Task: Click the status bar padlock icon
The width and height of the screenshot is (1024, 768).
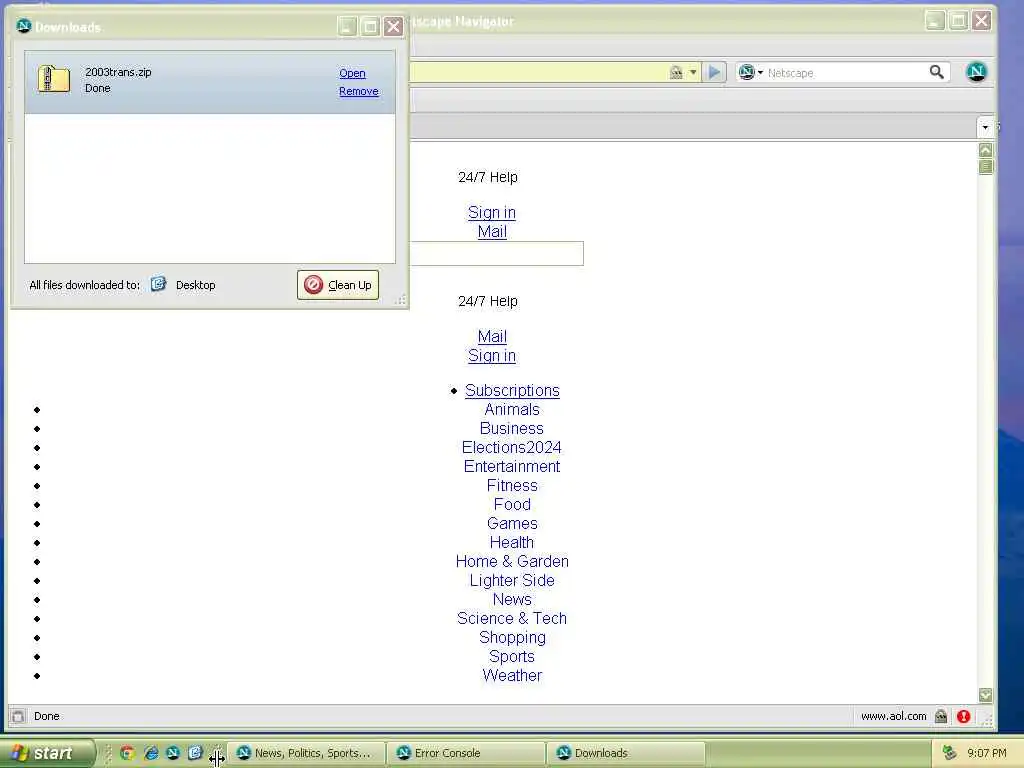Action: pos(941,716)
